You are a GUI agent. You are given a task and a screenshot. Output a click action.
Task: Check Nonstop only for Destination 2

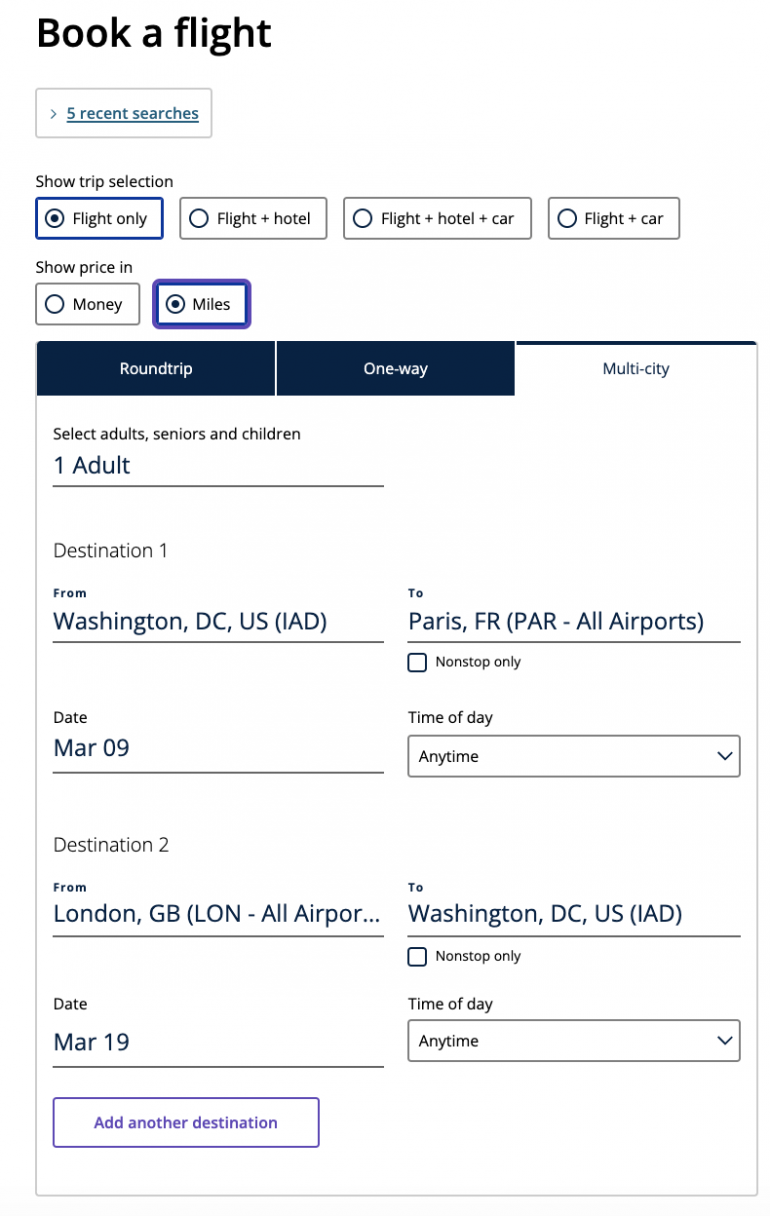pyautogui.click(x=417, y=957)
